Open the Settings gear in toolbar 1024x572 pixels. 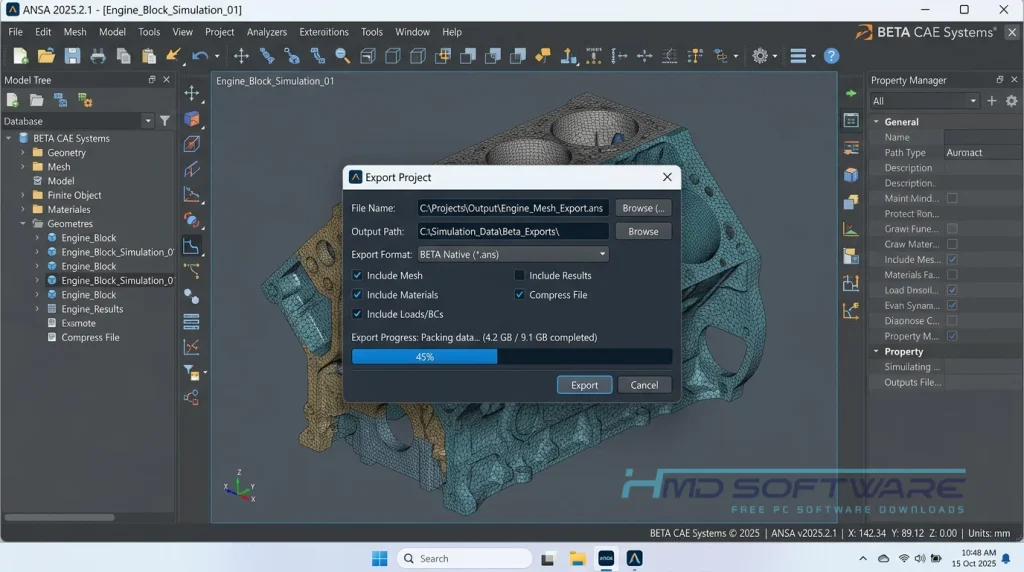(760, 56)
